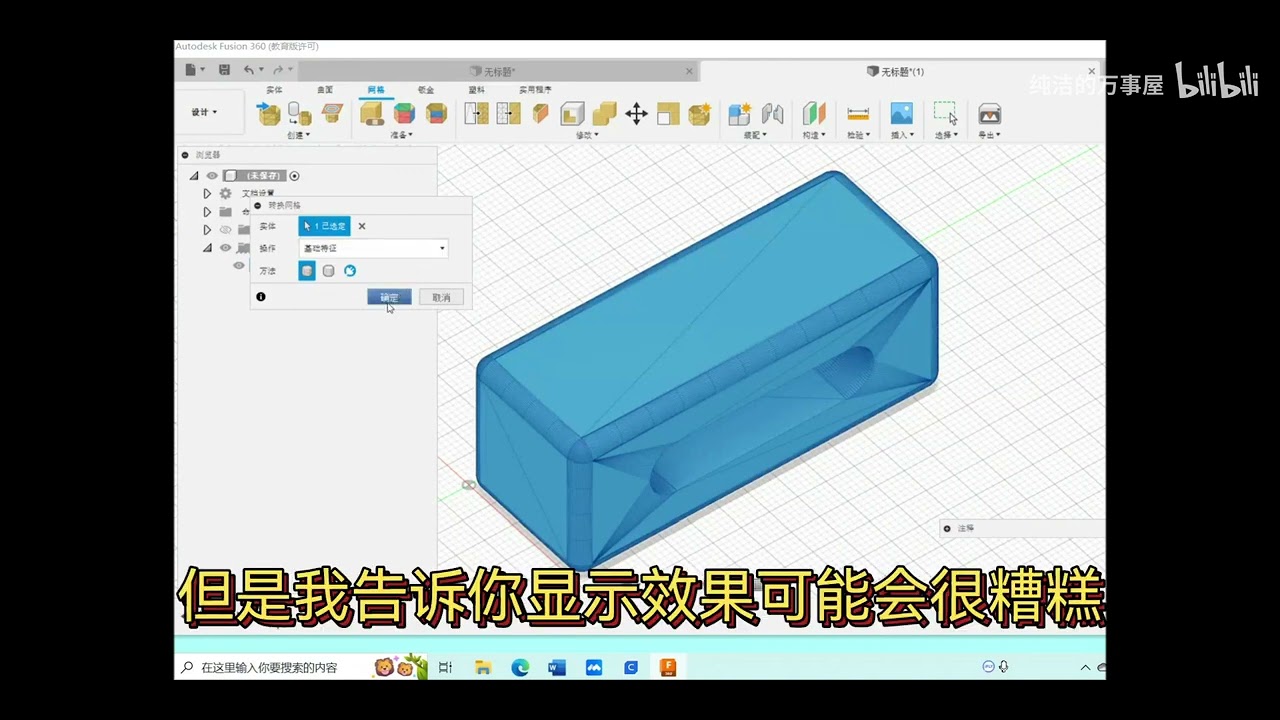This screenshot has height=720, width=1280.
Task: Open the 设计 workspace dropdown
Action: [x=204, y=112]
